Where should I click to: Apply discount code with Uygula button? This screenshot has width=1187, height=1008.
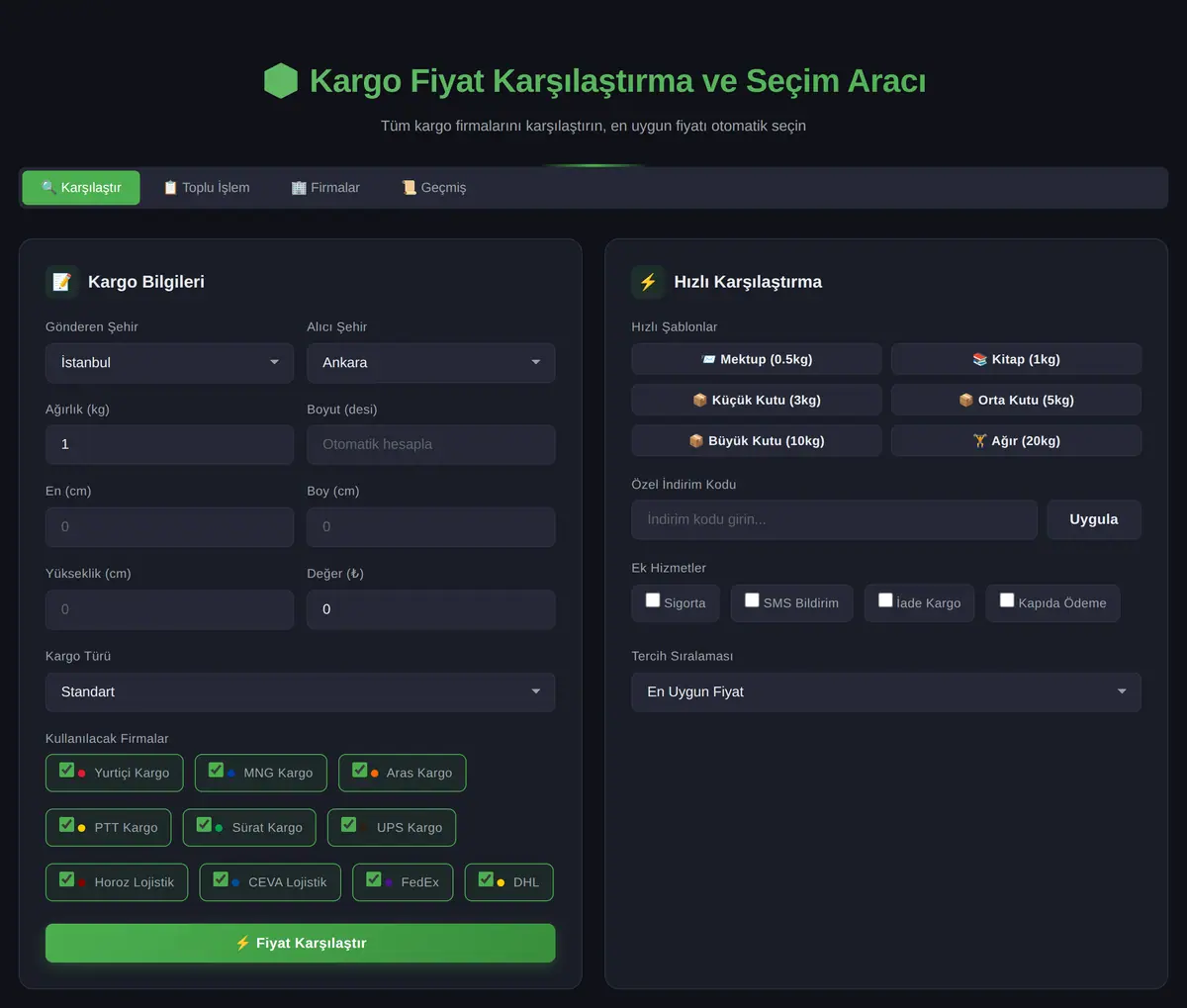click(1094, 519)
